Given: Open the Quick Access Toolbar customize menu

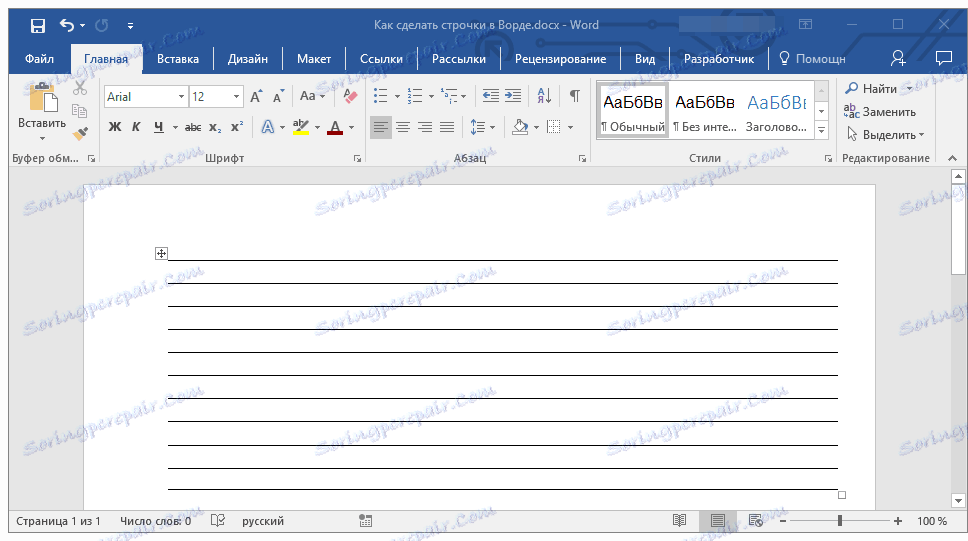Looking at the screenshot, I should (130, 26).
